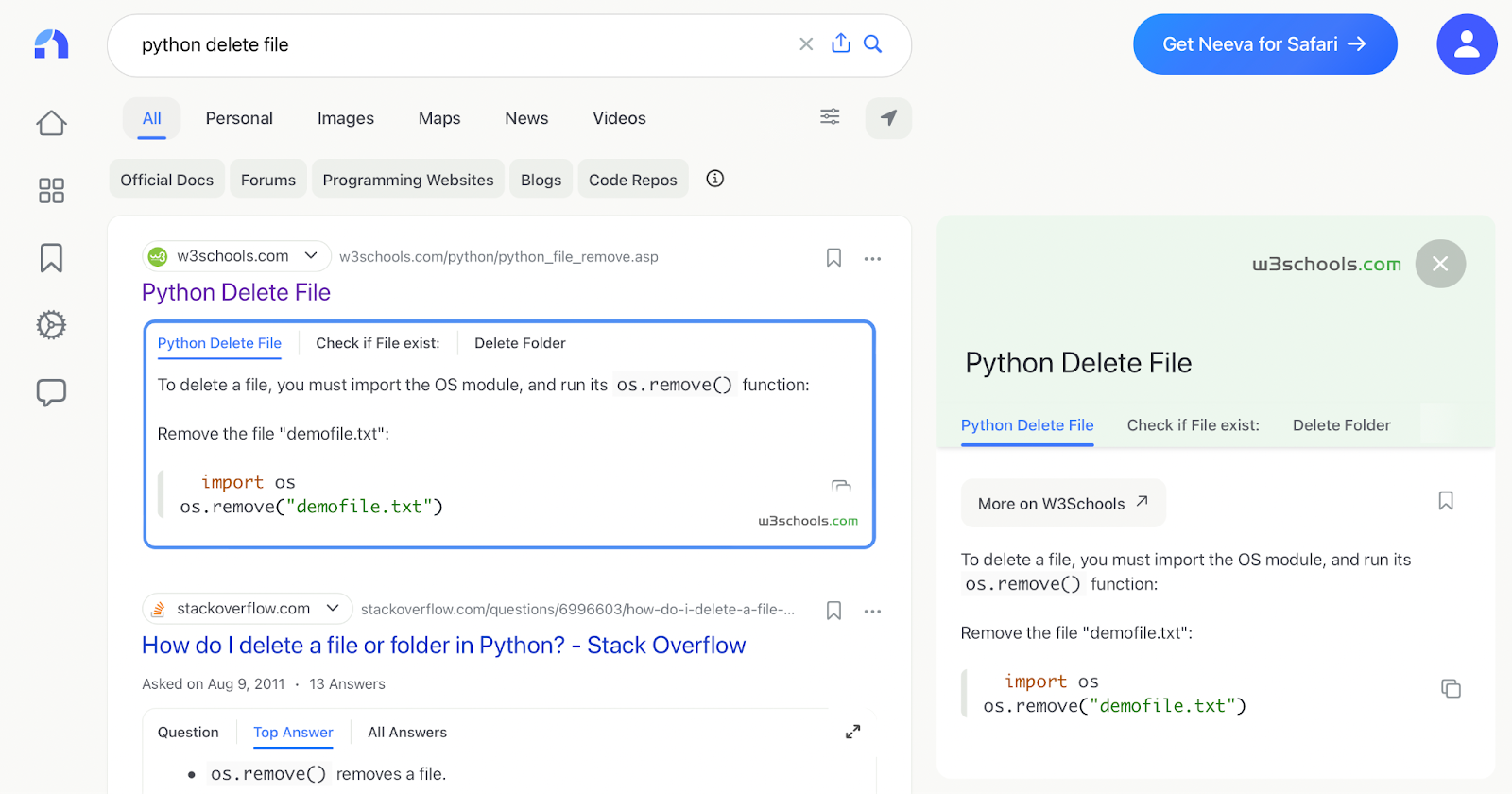Viewport: 1512px width, 794px height.
Task: Clear the search query with X icon
Action: point(806,44)
